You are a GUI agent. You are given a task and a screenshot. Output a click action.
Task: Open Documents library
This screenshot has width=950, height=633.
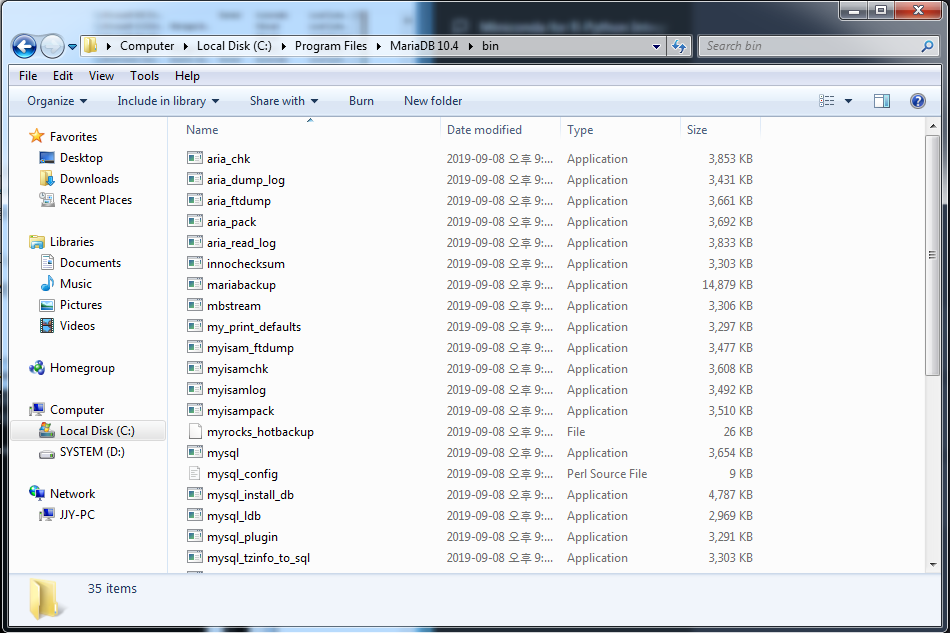90,263
